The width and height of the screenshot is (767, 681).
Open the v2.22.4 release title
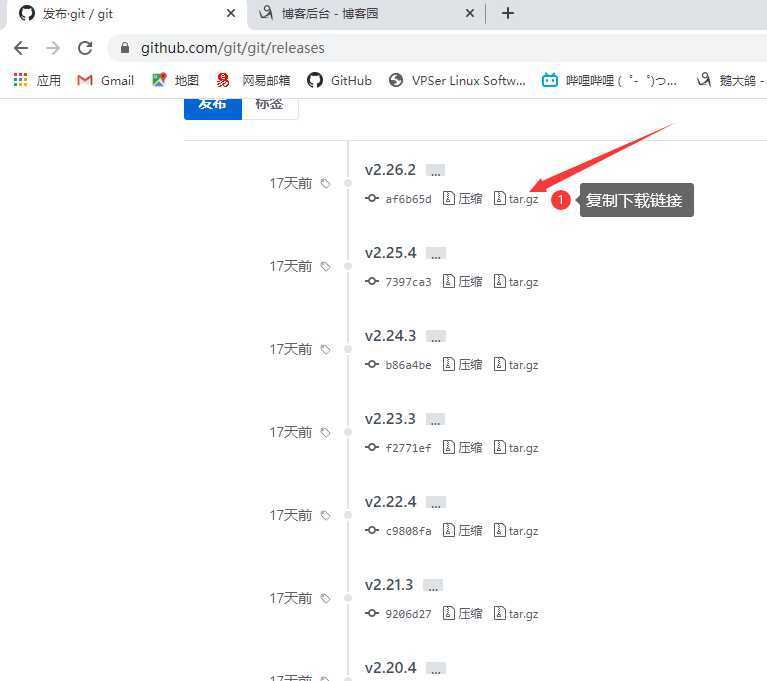coord(390,502)
